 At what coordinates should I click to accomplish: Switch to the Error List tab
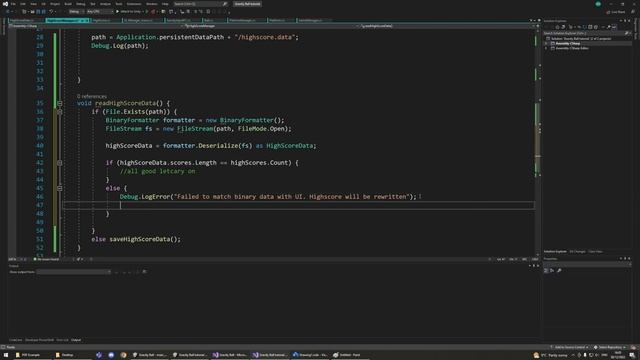click(62, 340)
